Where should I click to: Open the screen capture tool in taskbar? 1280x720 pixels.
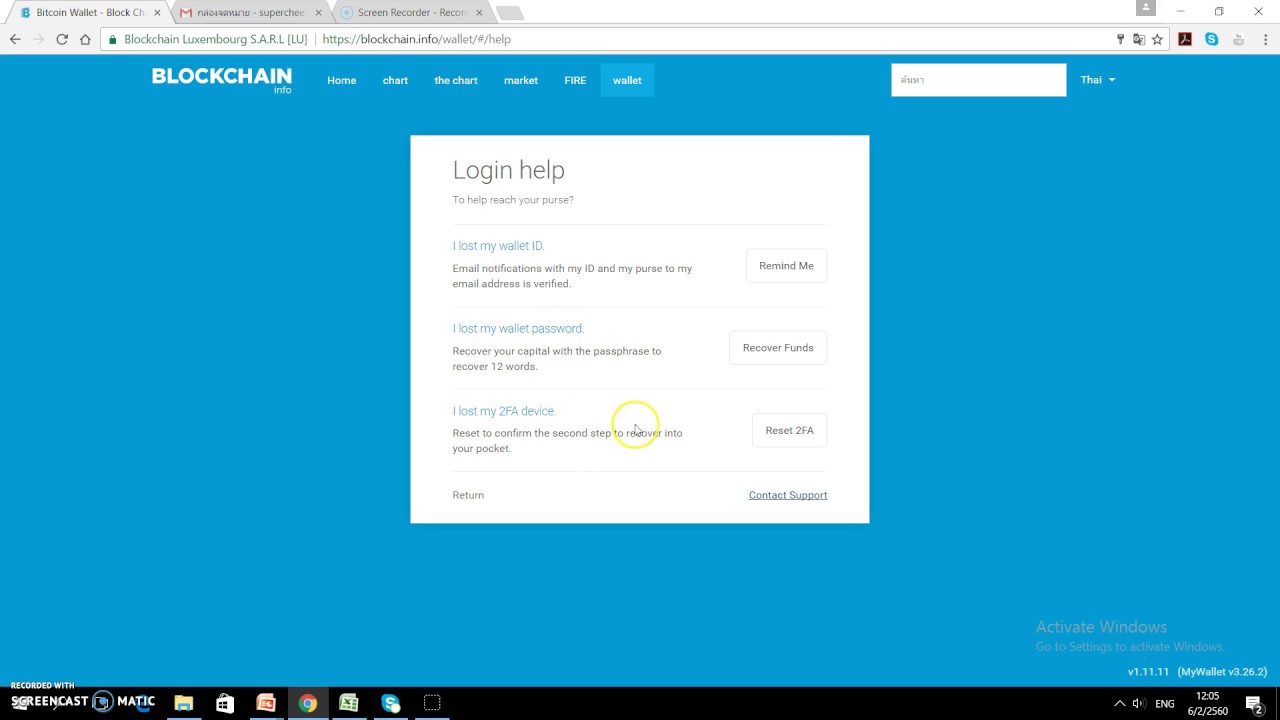[432, 703]
